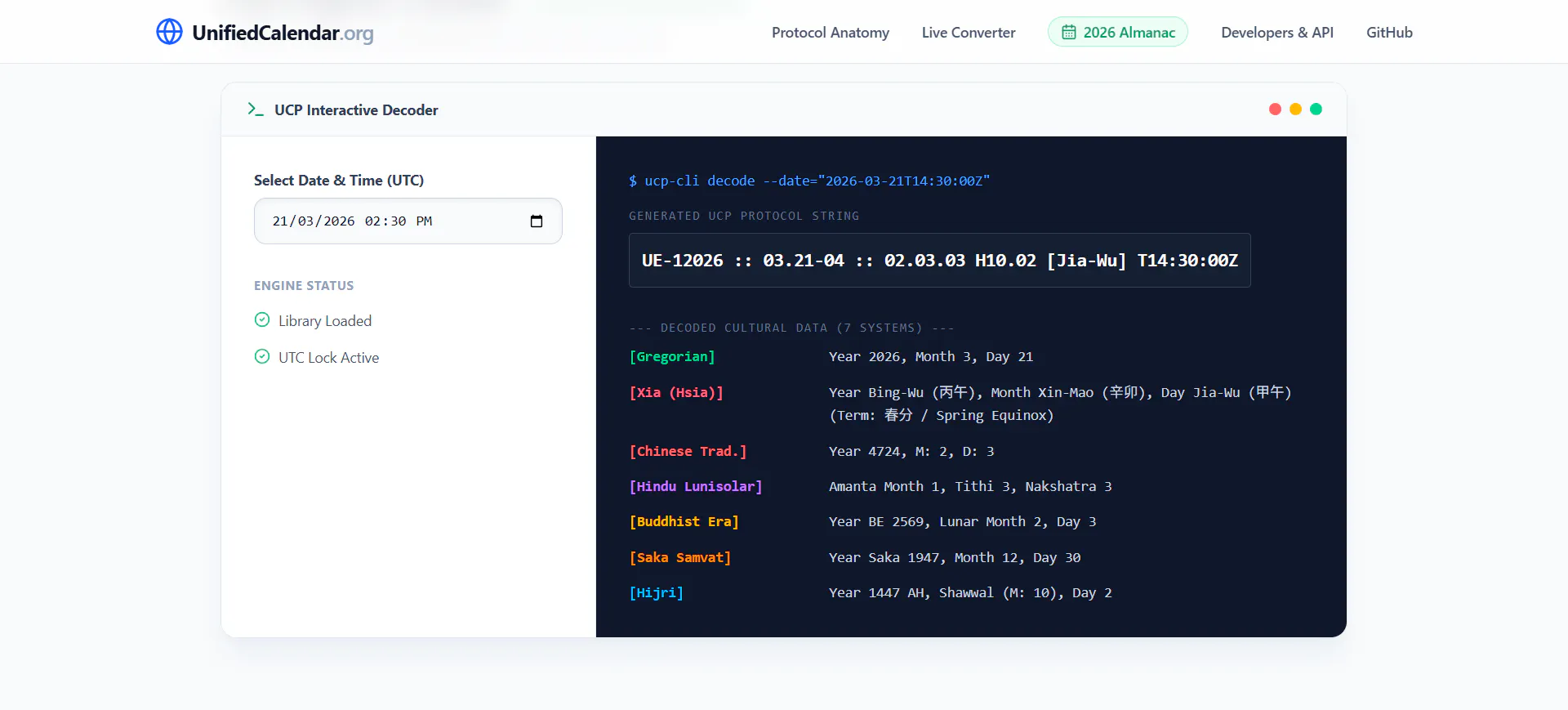Click the [Buddhist Era] system label

point(684,521)
